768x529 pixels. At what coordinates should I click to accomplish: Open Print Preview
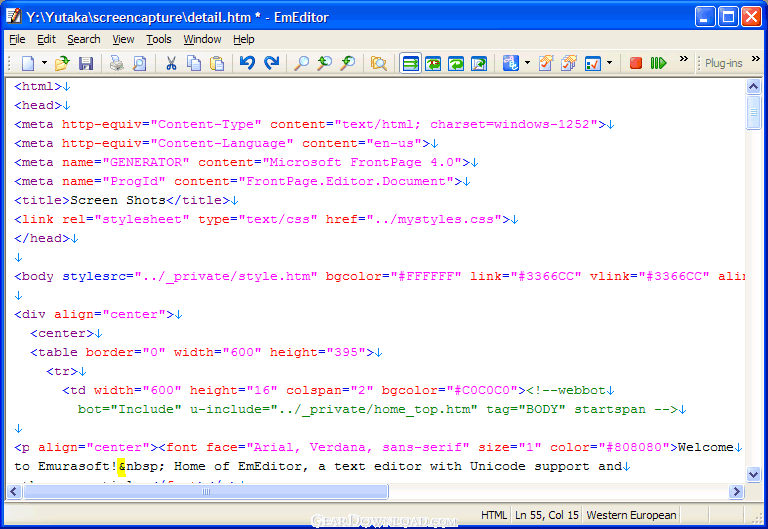pos(140,63)
